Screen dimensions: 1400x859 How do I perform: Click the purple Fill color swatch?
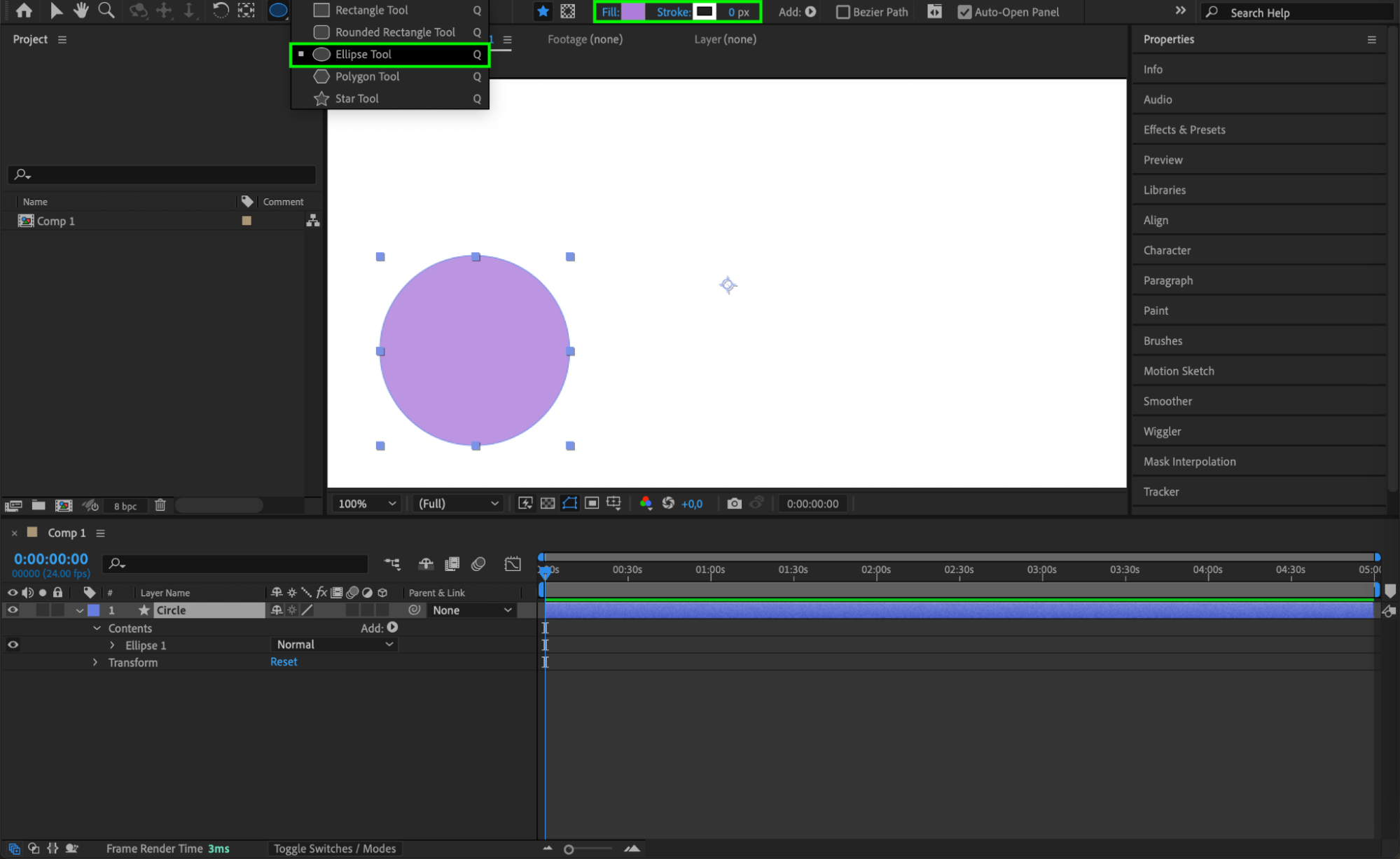click(x=633, y=12)
